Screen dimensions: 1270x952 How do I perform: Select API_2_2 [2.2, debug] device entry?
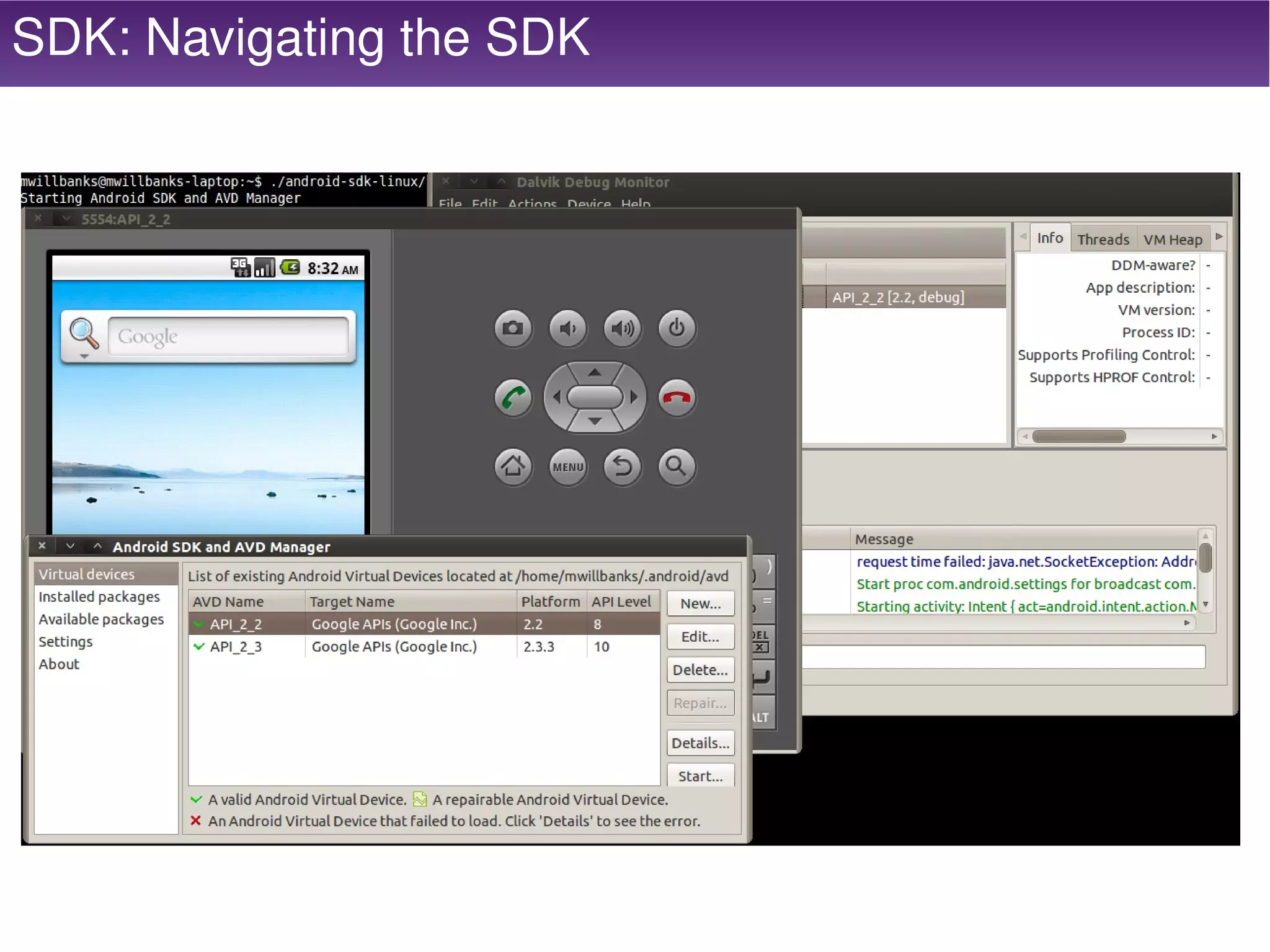898,297
